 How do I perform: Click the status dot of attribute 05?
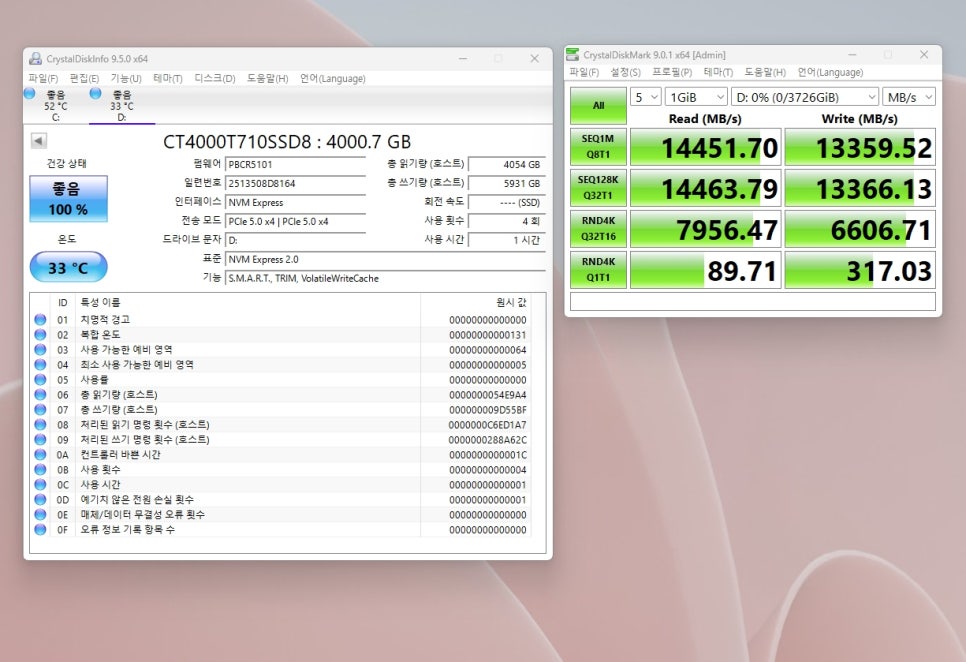[41, 379]
